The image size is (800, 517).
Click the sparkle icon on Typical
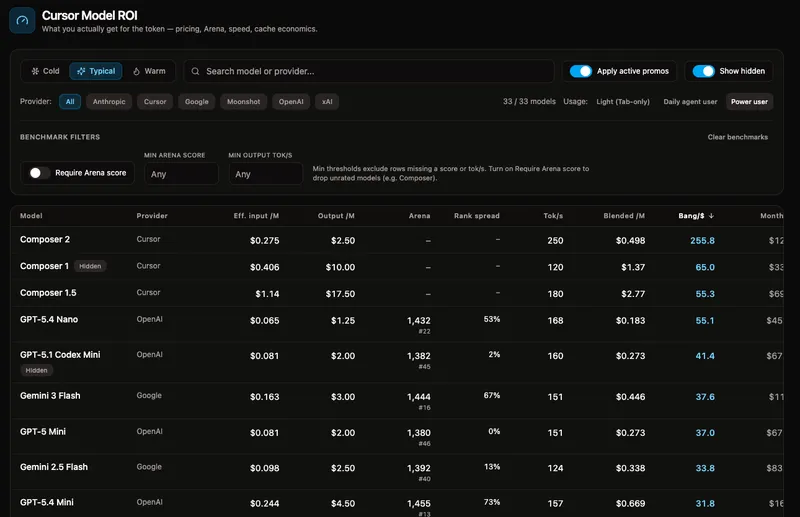[x=81, y=71]
